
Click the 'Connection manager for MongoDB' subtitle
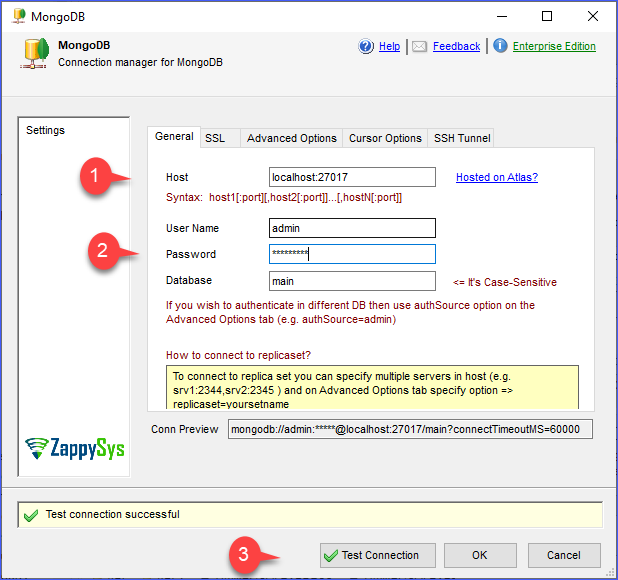click(140, 62)
